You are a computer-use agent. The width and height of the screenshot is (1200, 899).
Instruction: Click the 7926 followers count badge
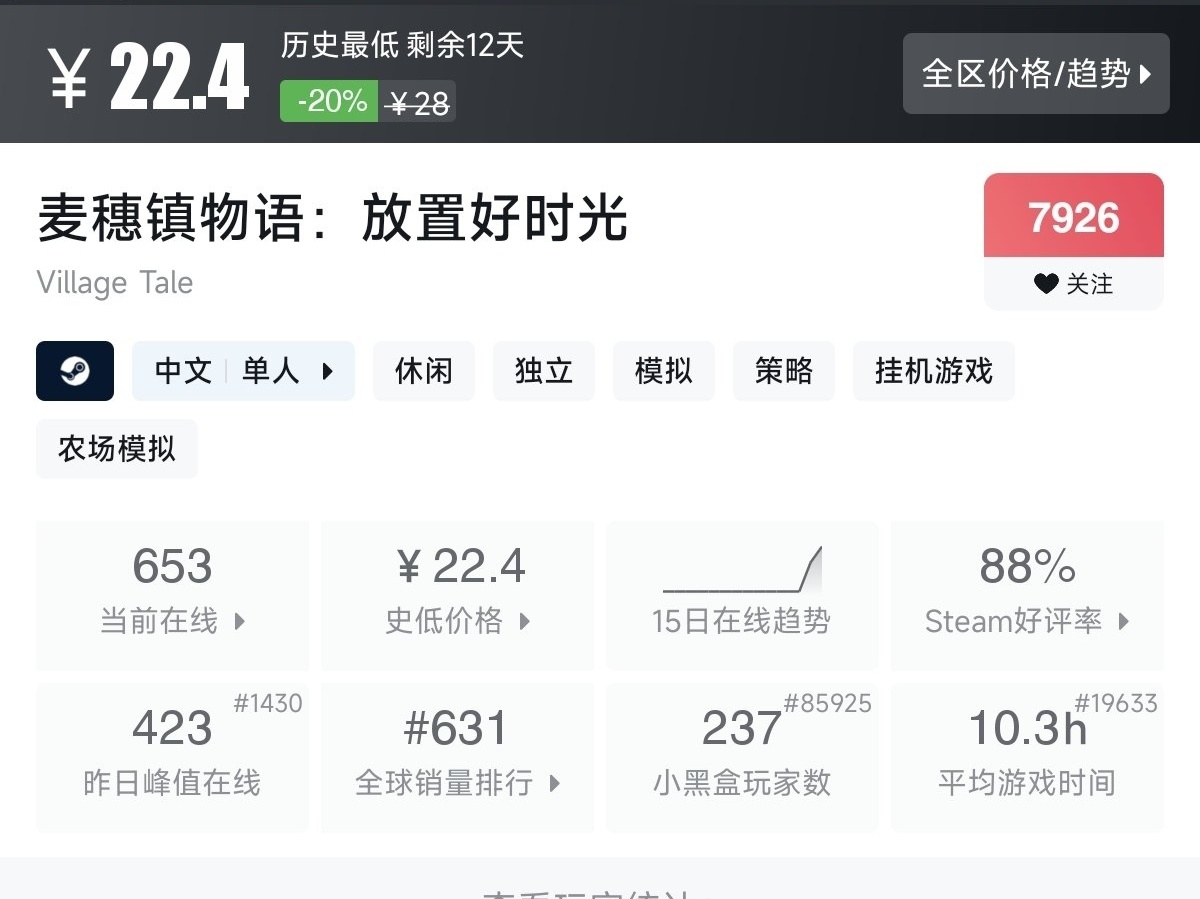[x=1074, y=217]
